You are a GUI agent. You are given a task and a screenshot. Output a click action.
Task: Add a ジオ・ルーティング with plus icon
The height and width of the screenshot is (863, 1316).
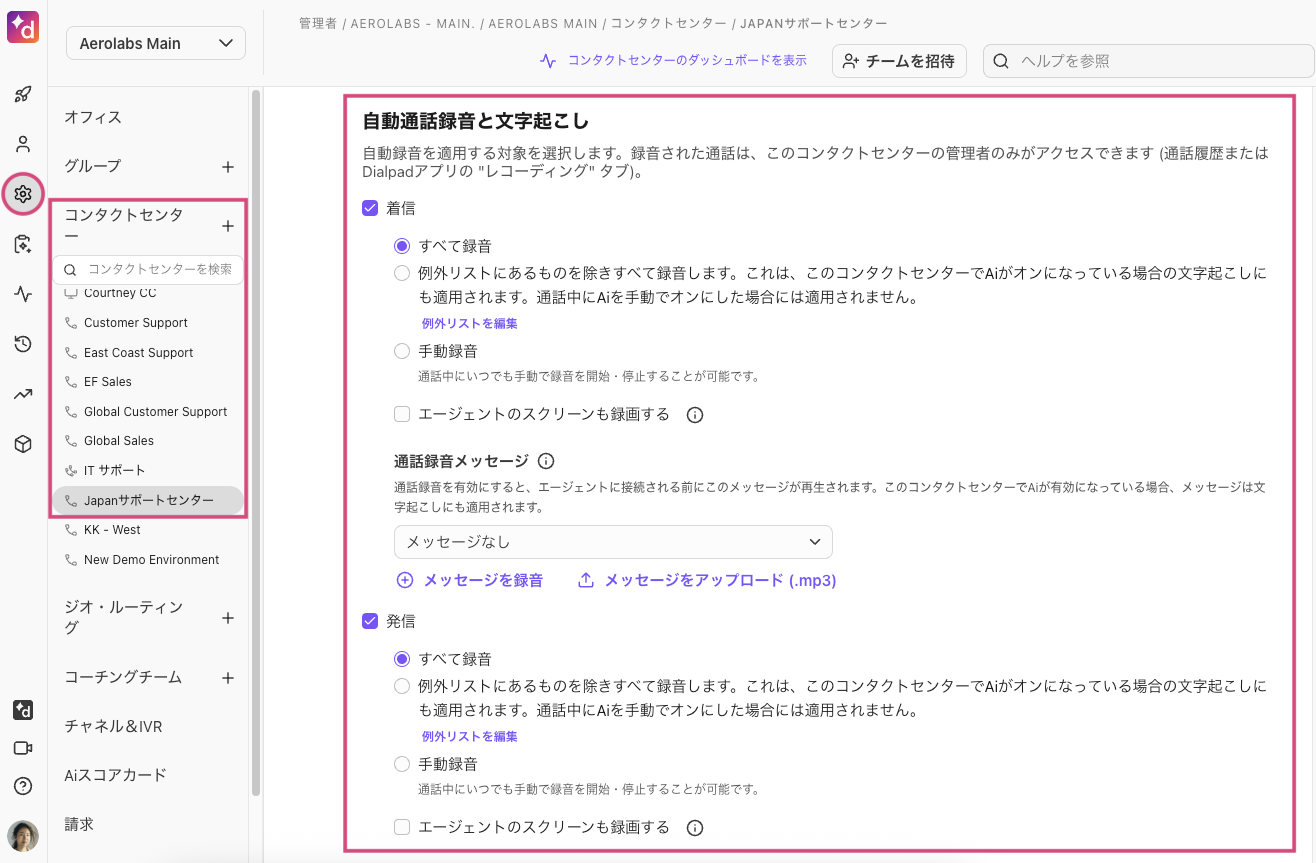pos(228,618)
